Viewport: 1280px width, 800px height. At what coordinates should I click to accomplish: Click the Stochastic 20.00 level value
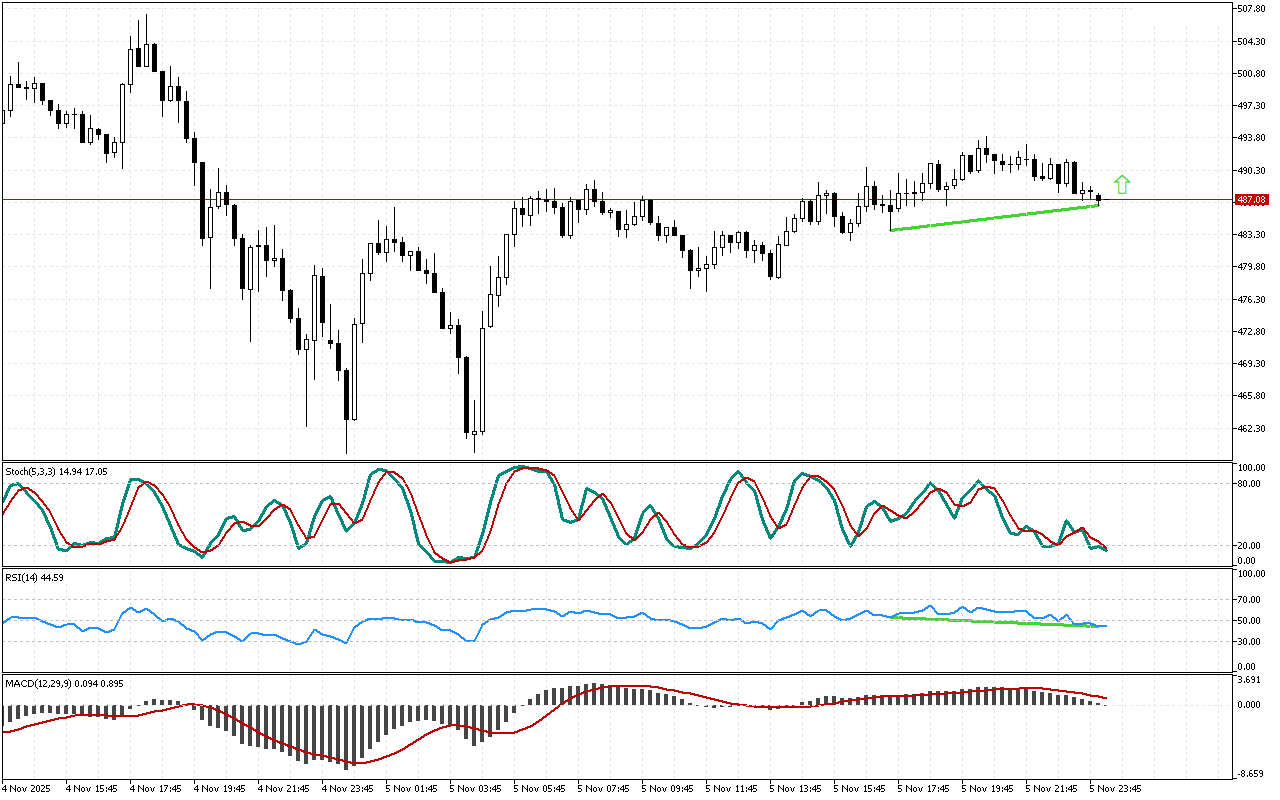[1250, 546]
